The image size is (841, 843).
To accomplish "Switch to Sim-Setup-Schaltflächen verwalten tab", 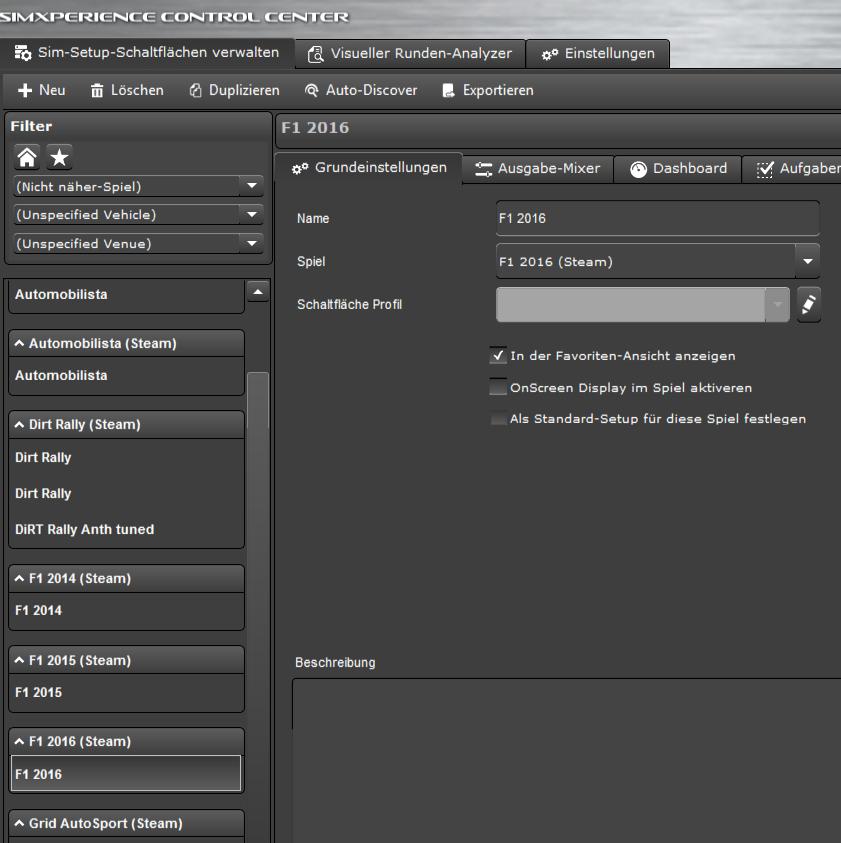I will tap(147, 53).
